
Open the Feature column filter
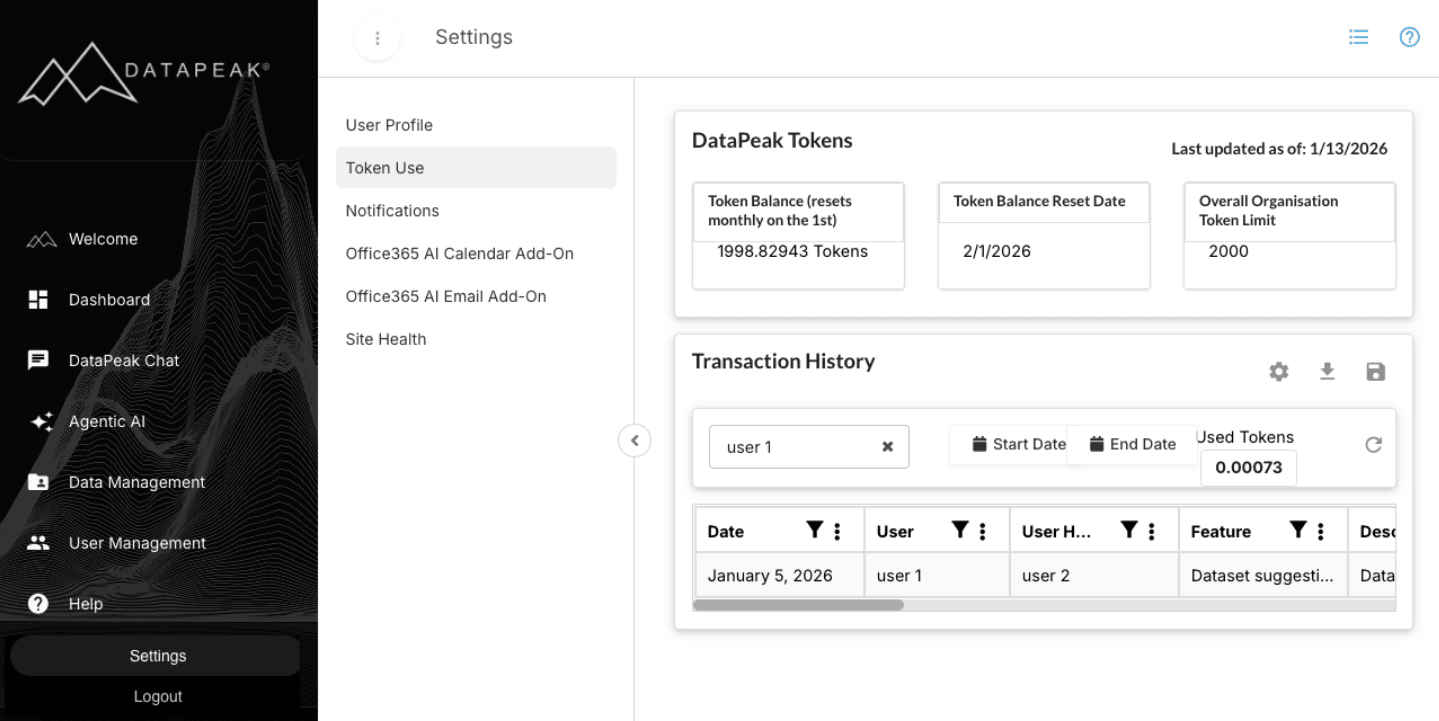click(x=1298, y=530)
